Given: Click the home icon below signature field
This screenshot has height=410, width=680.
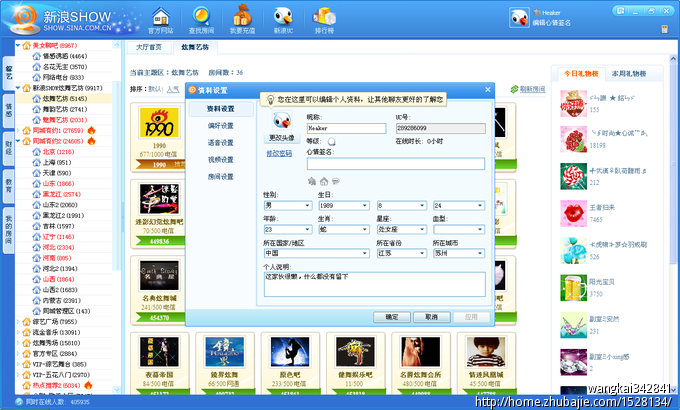Looking at the screenshot, I should [x=324, y=180].
